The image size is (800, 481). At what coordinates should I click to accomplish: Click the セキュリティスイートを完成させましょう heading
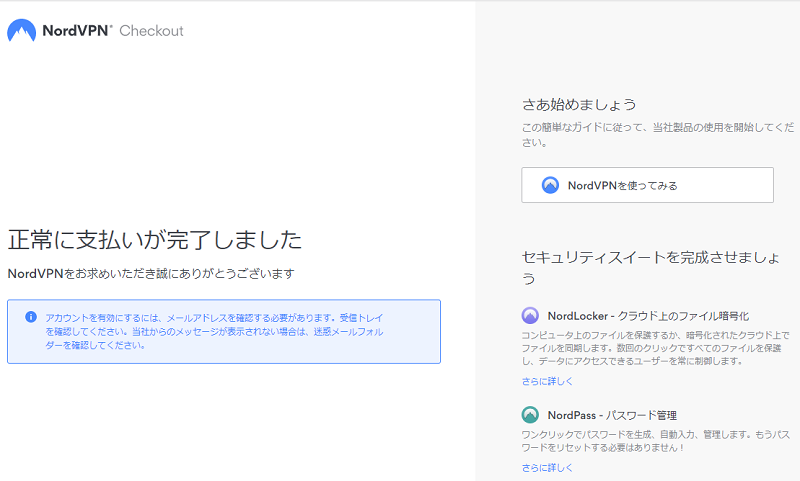(x=651, y=267)
